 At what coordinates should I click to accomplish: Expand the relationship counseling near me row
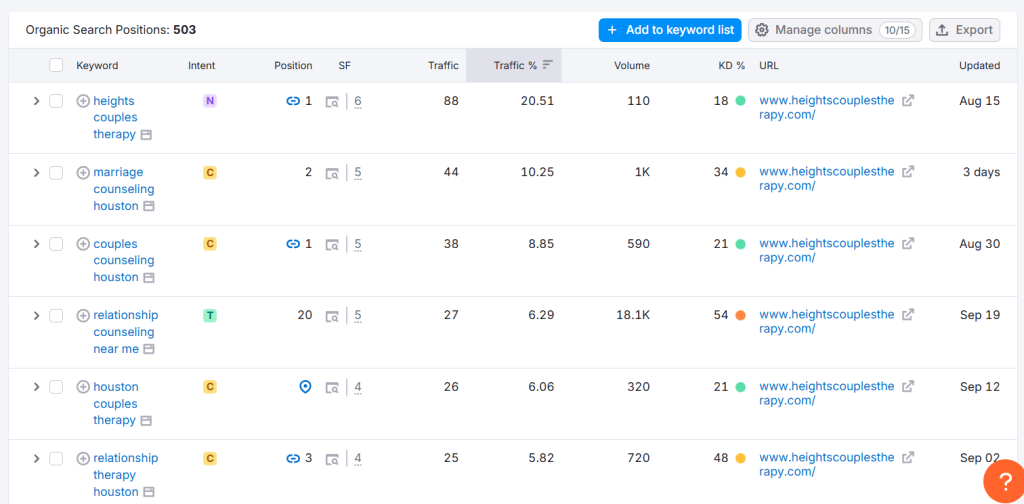37,315
